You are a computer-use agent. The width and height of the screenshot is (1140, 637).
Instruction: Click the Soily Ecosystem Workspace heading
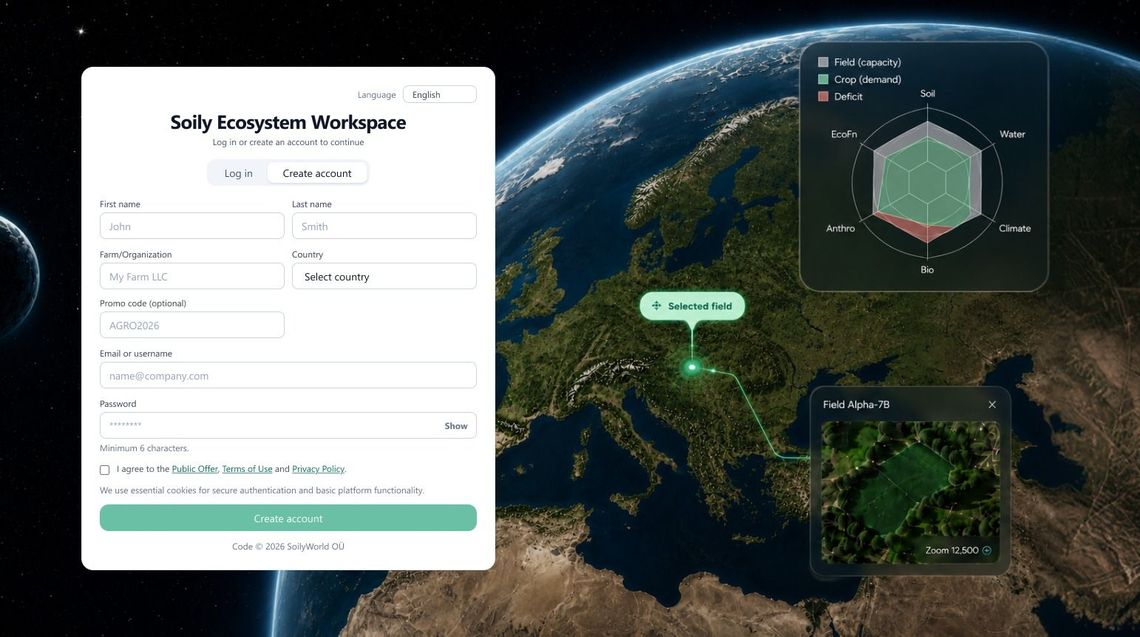(288, 122)
